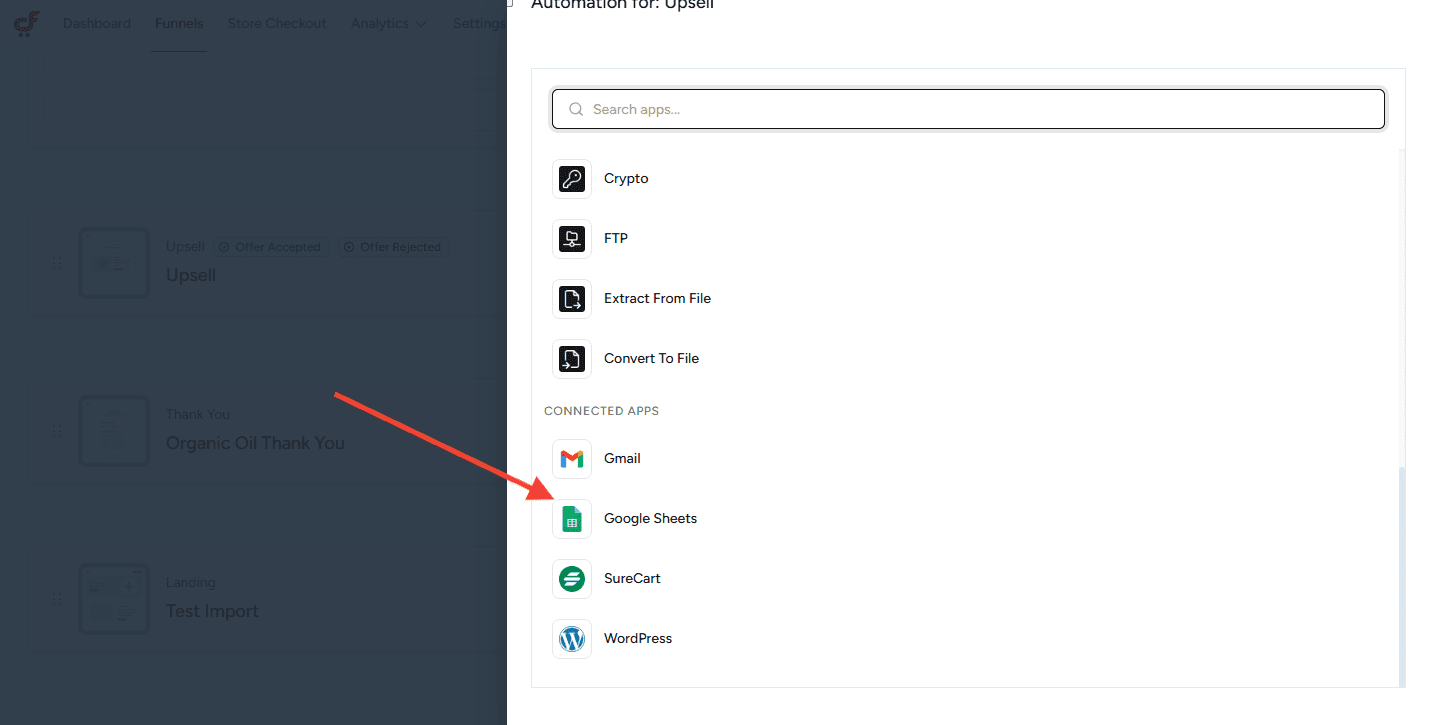Click the Upsell step thumbnail
The height and width of the screenshot is (725, 1430).
point(114,263)
